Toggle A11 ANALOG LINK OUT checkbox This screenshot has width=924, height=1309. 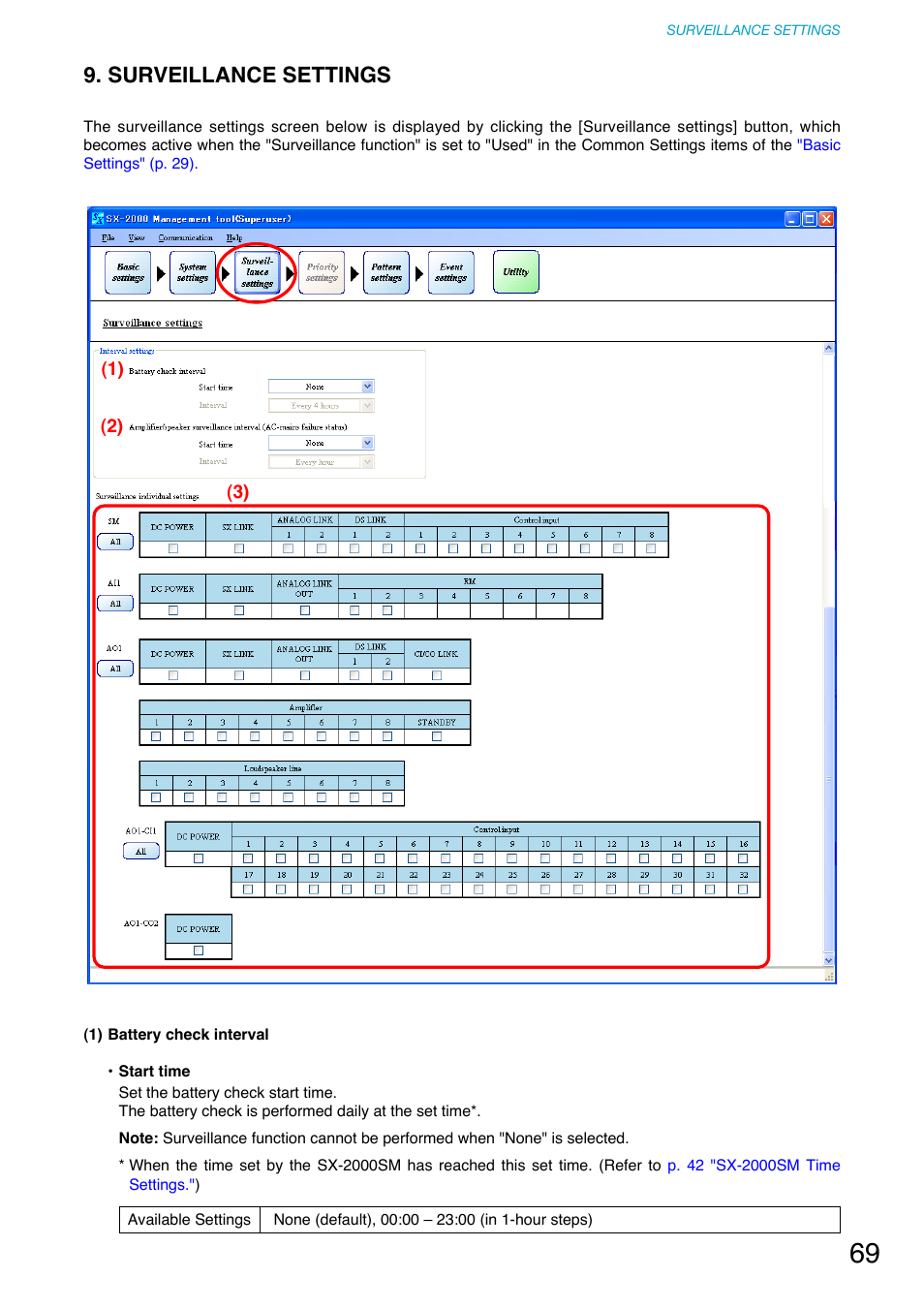click(305, 610)
